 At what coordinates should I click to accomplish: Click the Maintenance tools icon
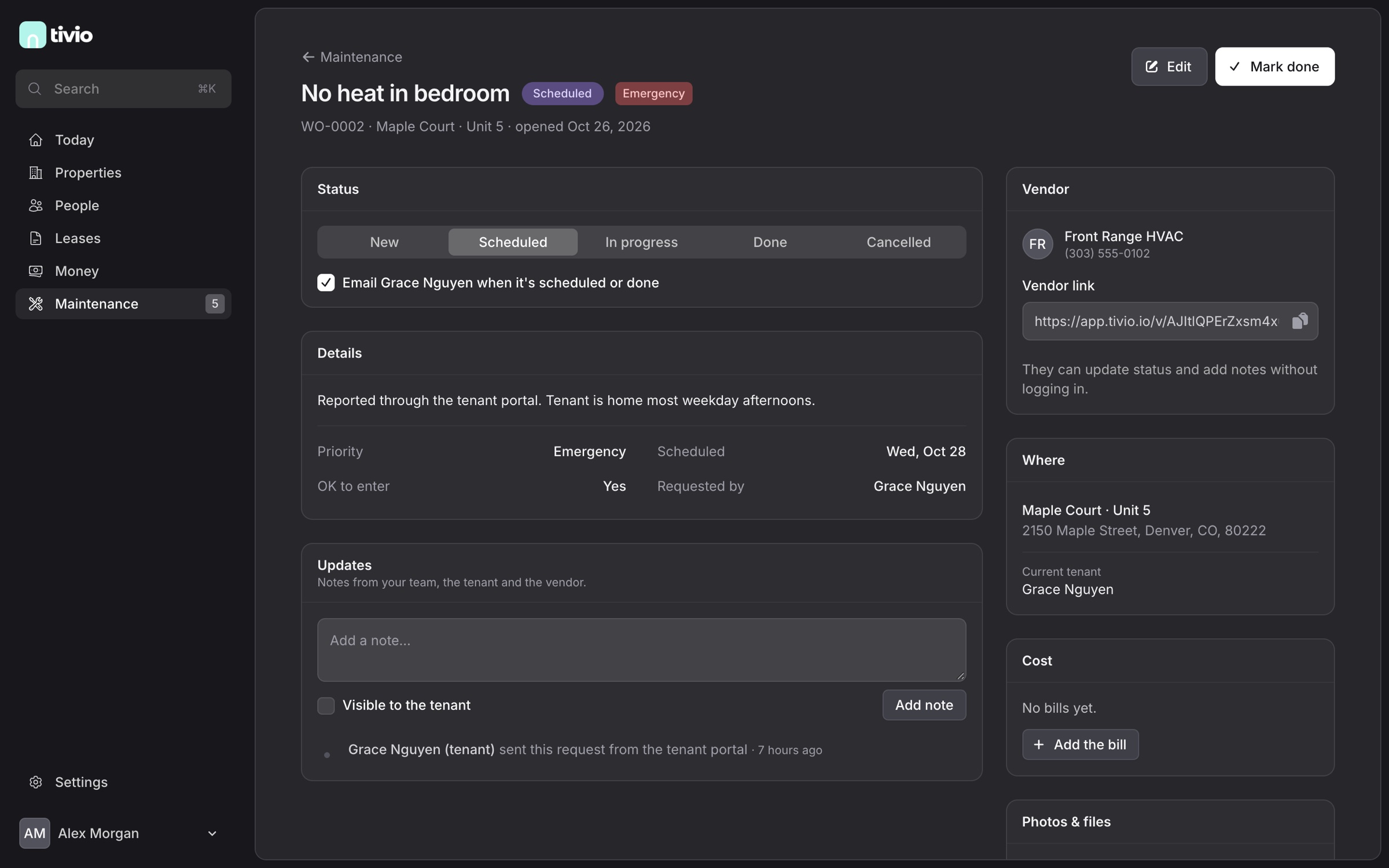pos(36,304)
